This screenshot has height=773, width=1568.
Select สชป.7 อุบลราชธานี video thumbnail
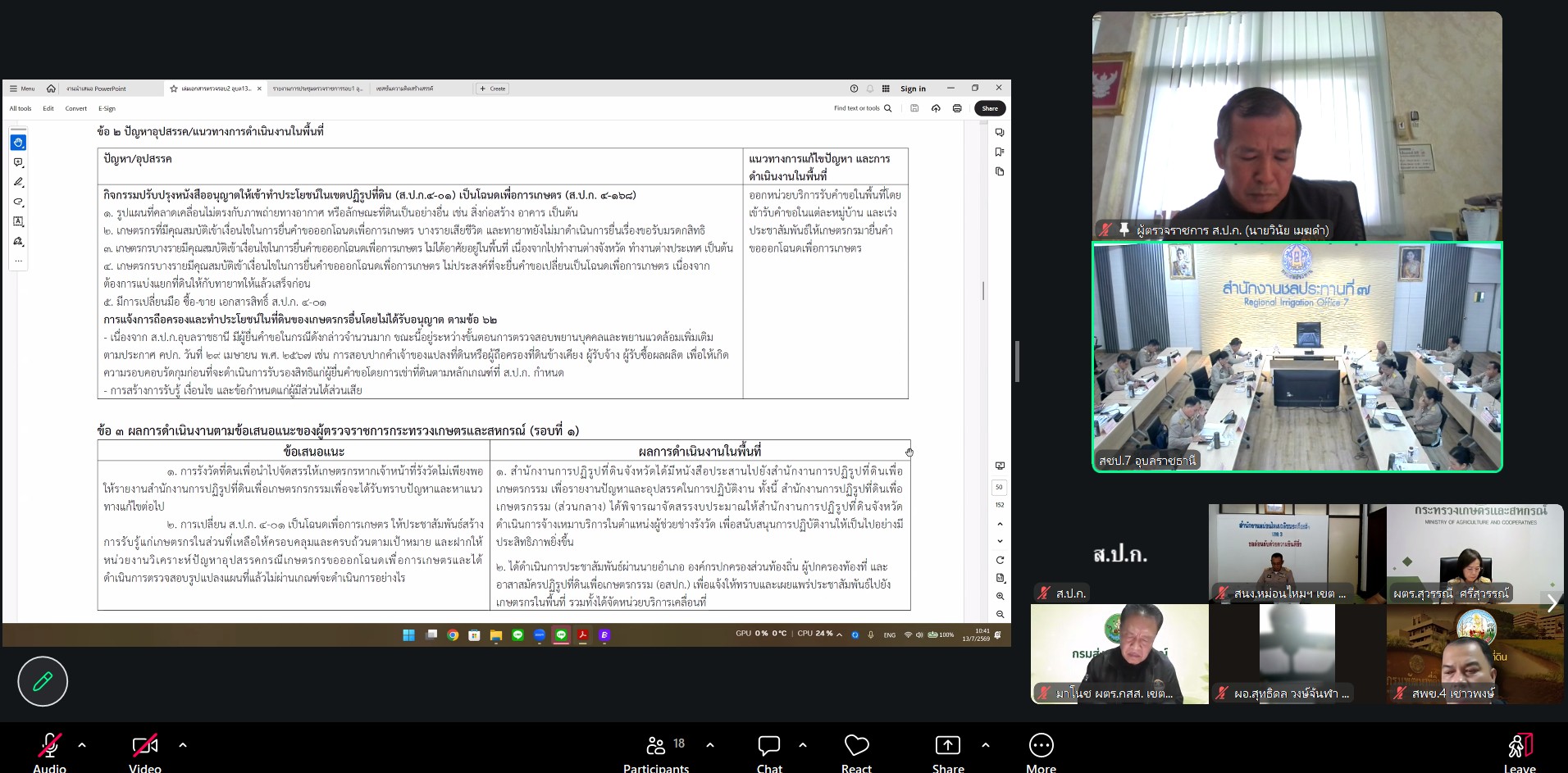pyautogui.click(x=1297, y=357)
